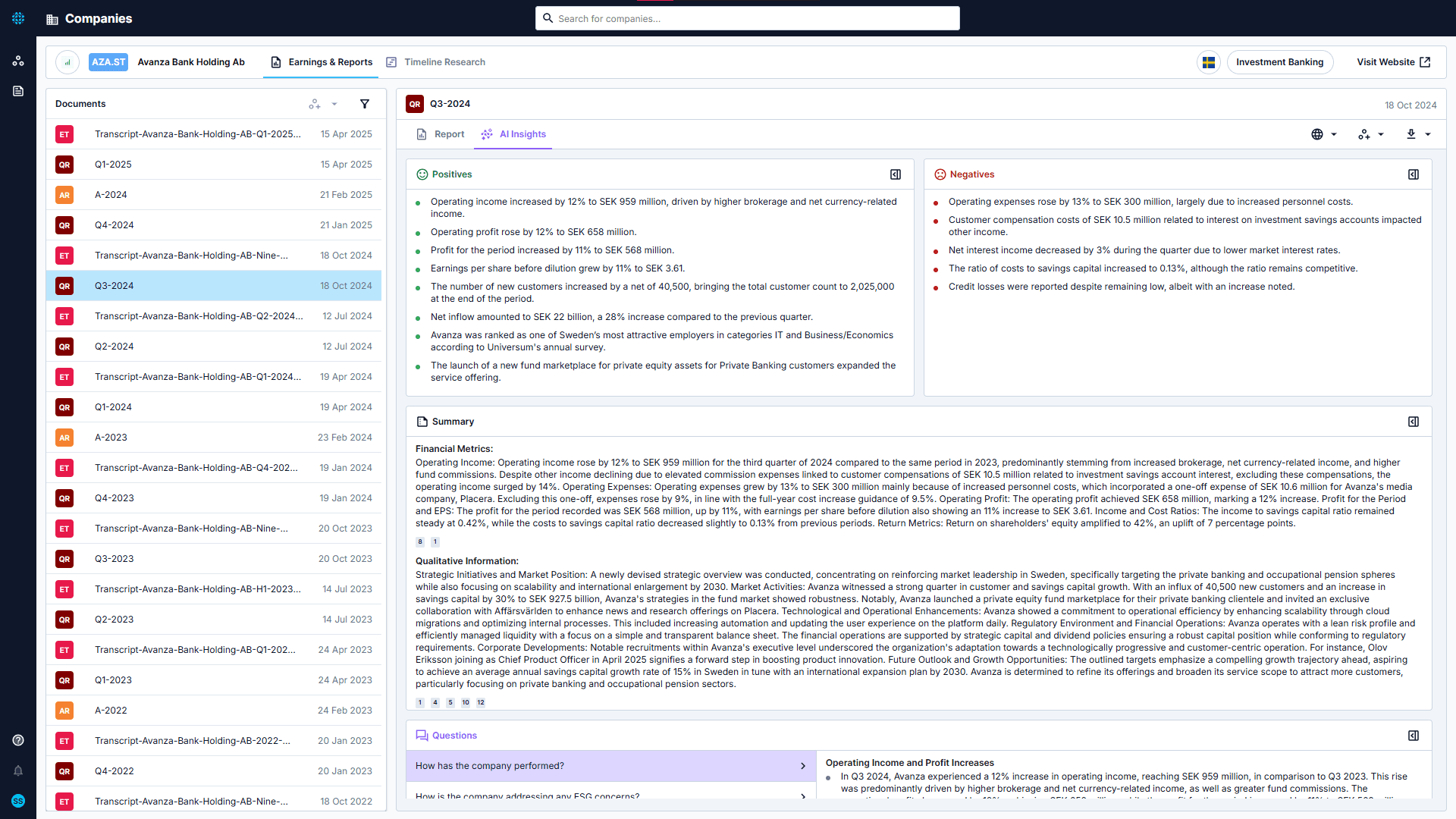
Task: Collapse the Negatives panel
Action: 1414,174
